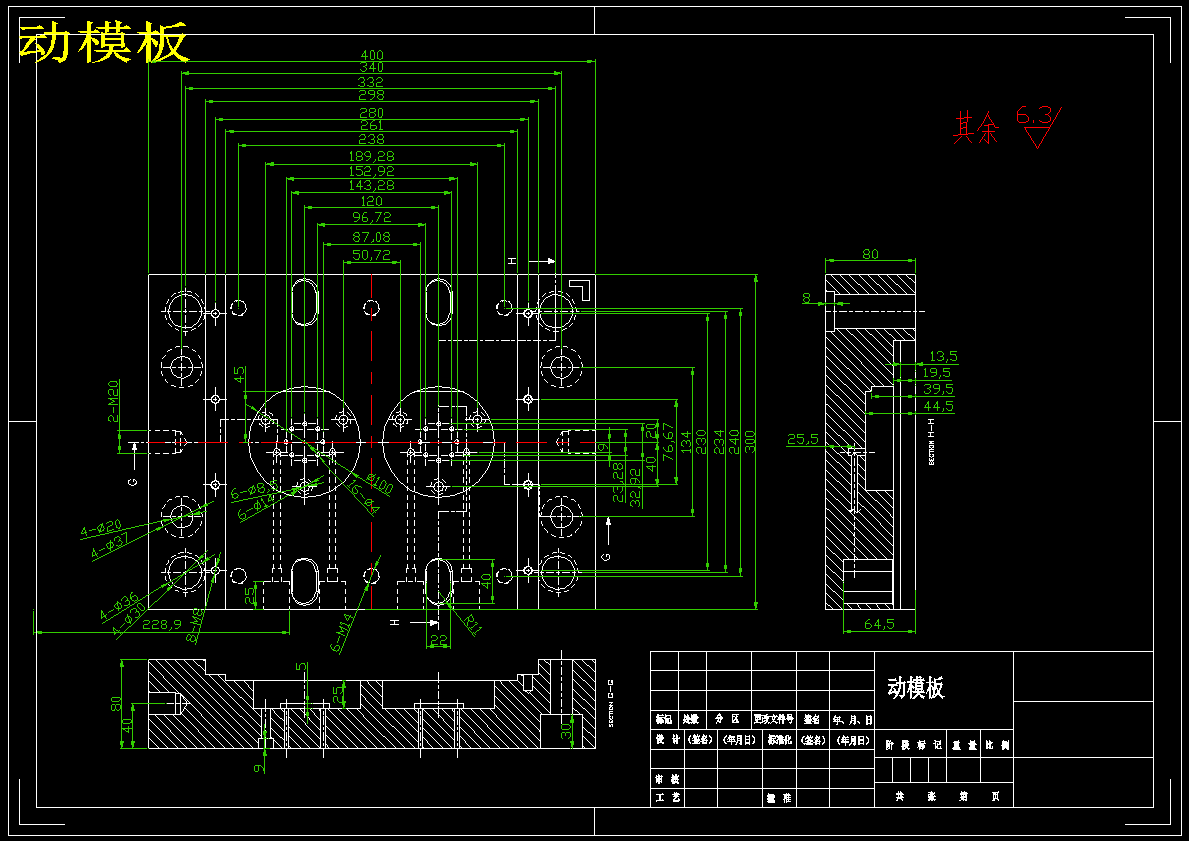
Task: Select the 96,72 dimension text
Action: click(372, 218)
